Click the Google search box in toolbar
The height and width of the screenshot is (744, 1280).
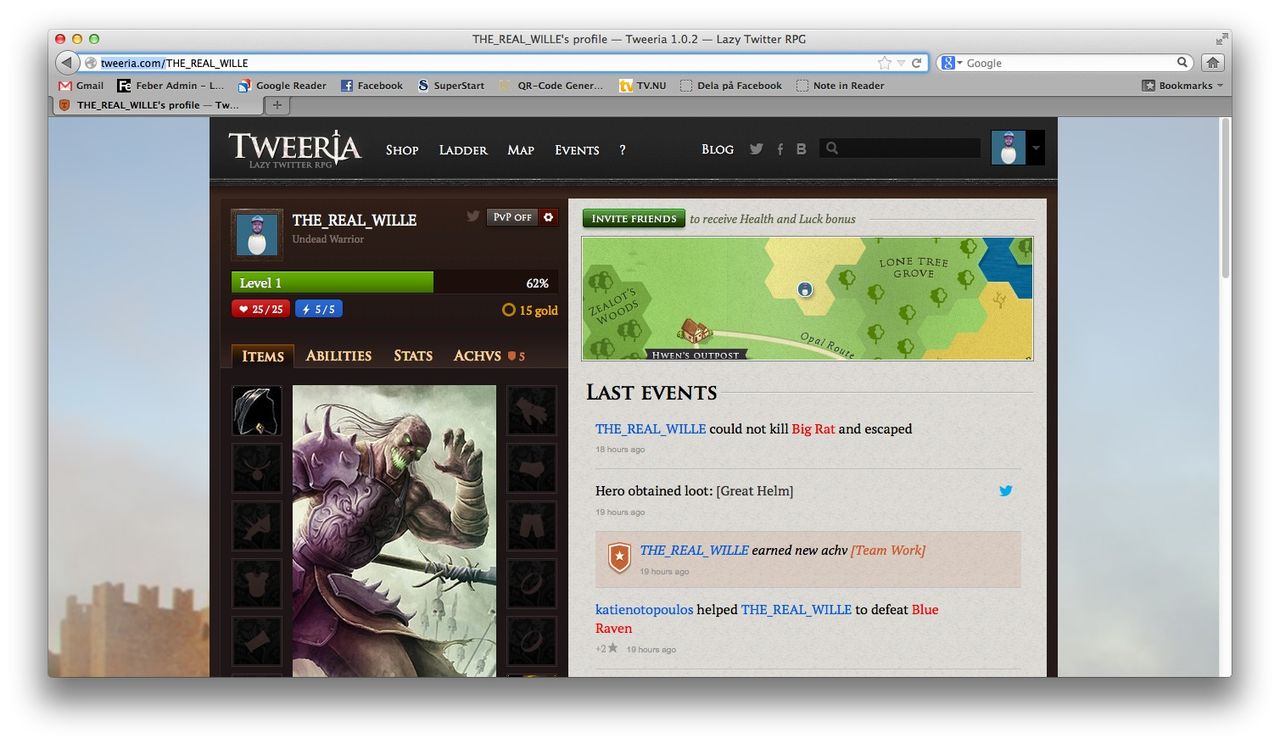click(x=1065, y=63)
